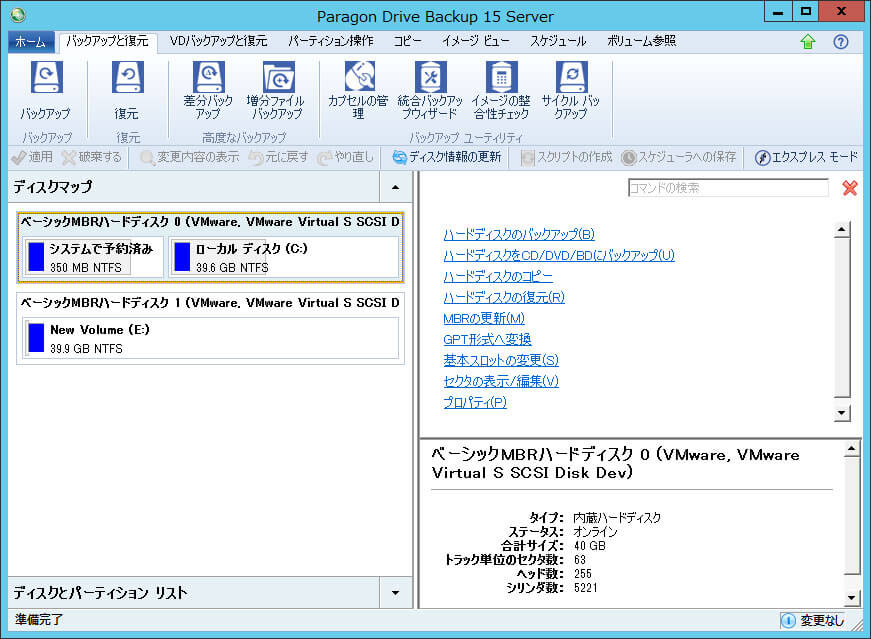The width and height of the screenshot is (871, 639).
Task: Click the Paragon app logo icon
Action: (x=18, y=15)
